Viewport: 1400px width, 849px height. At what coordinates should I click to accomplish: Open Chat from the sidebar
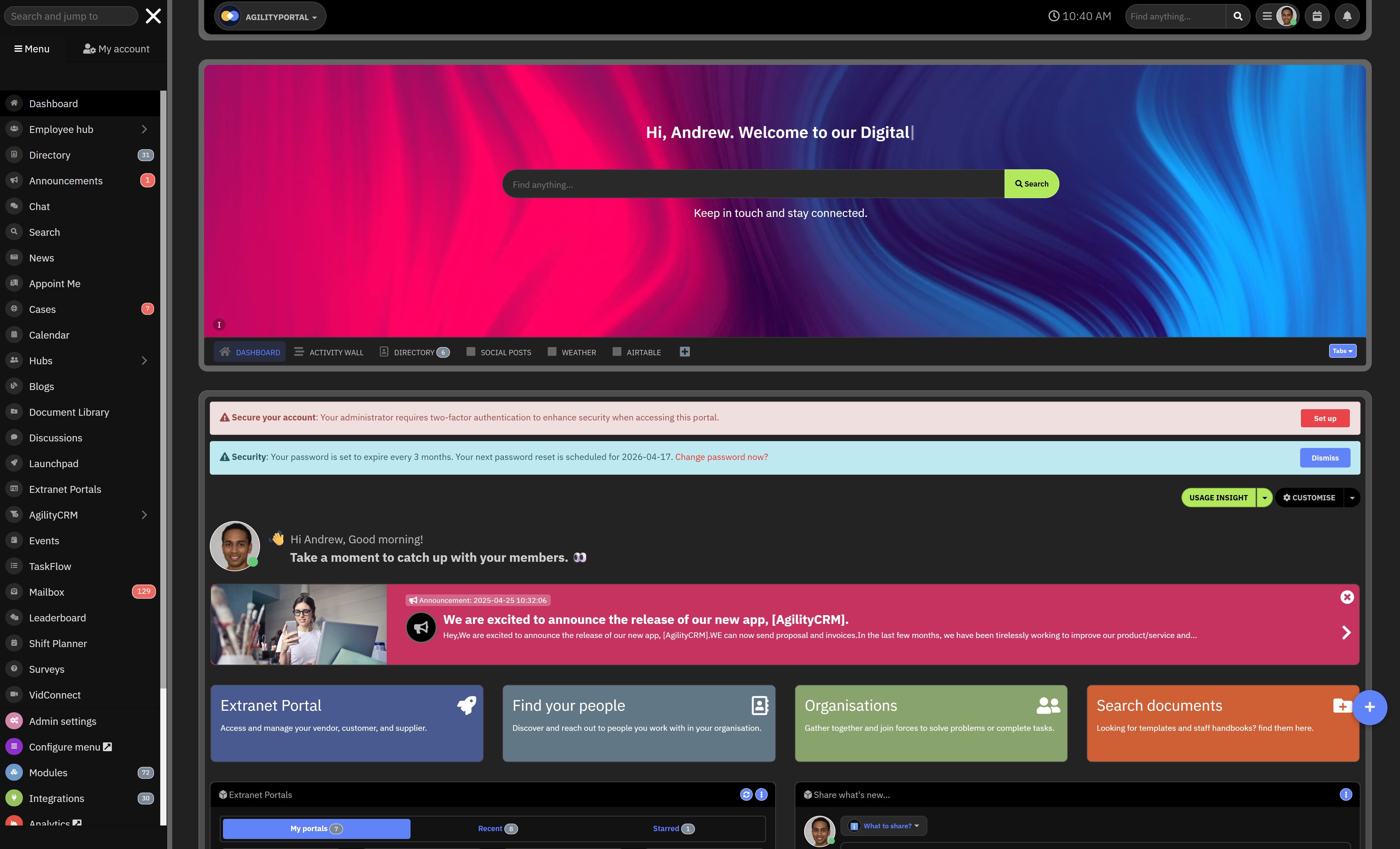coord(39,207)
